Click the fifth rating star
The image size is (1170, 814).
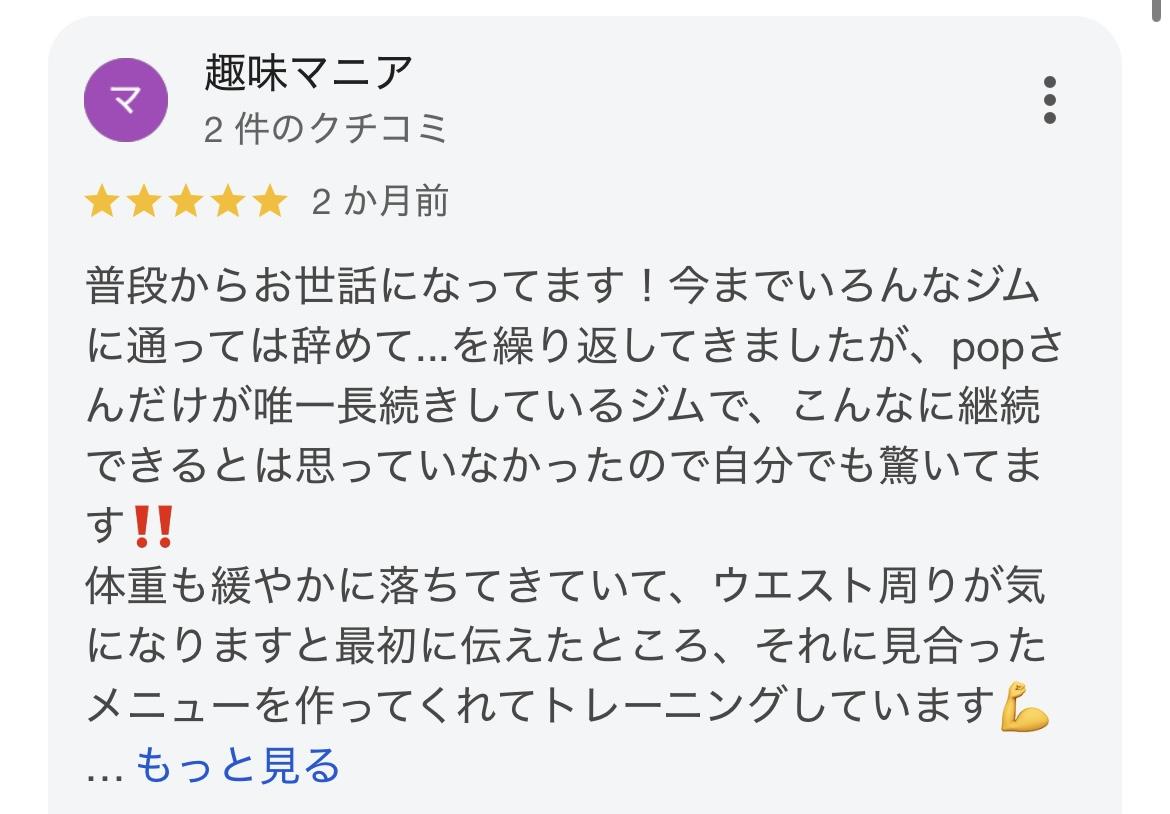pos(269,203)
